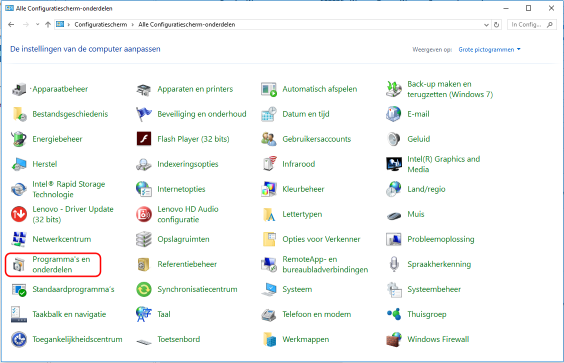Click the Thuisgroep link text
Image resolution: width=564 pixels, height=363 pixels.
[427, 314]
